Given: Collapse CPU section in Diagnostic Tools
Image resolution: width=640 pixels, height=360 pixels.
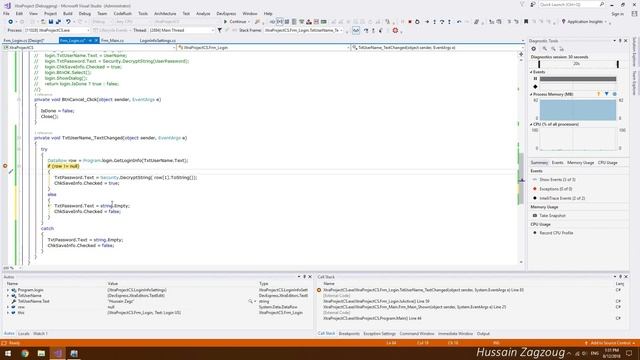Looking at the screenshot, I should (531, 124).
